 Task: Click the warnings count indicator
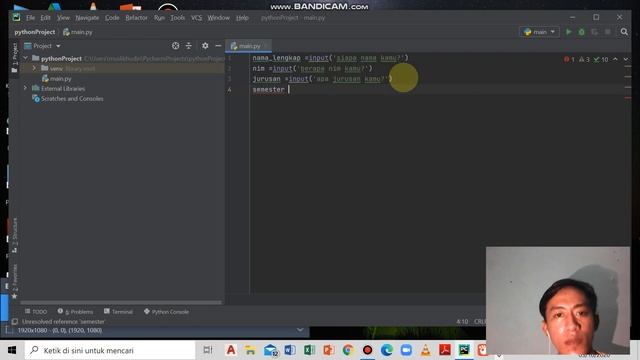(584, 60)
